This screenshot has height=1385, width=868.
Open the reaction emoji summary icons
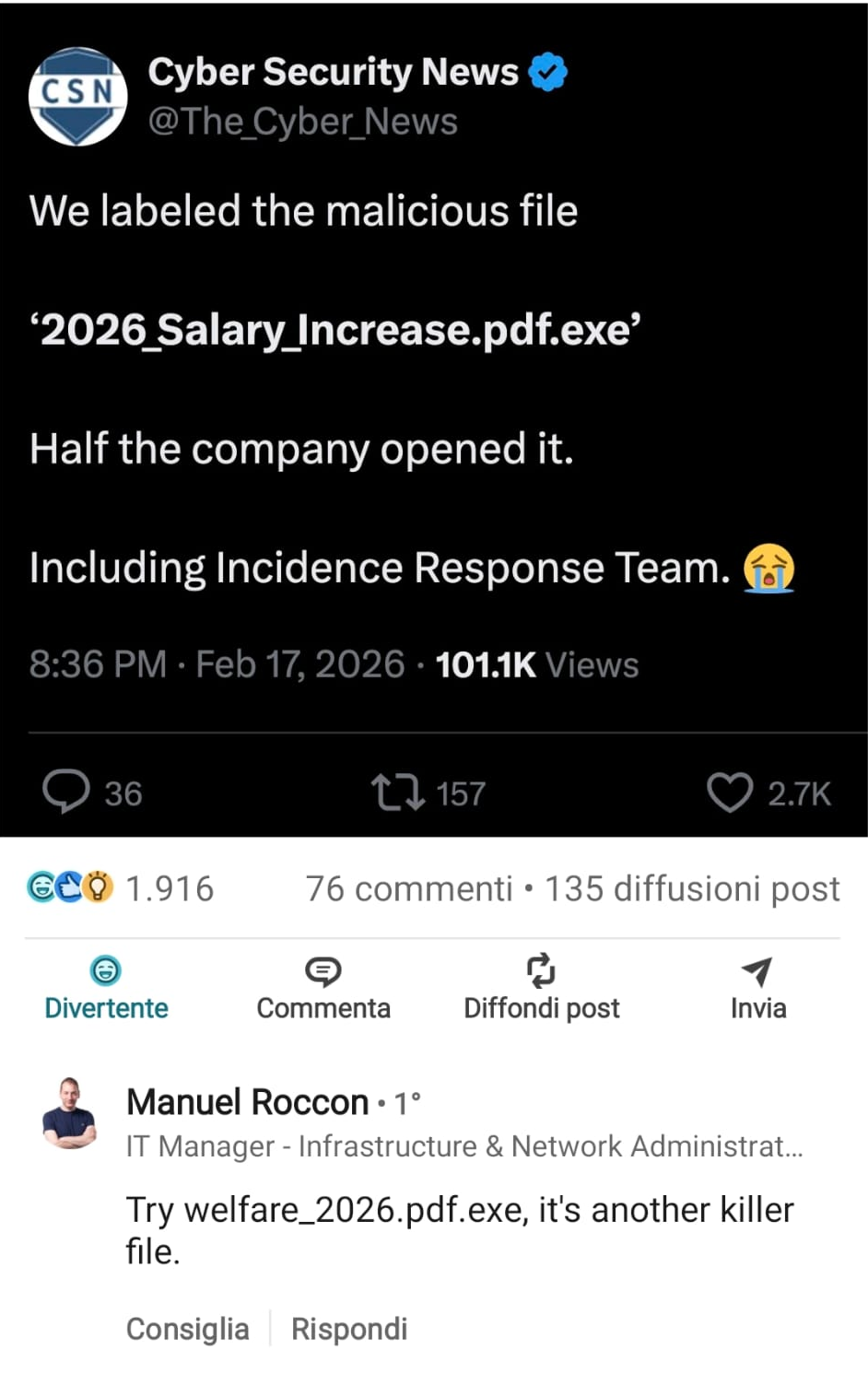tap(70, 887)
